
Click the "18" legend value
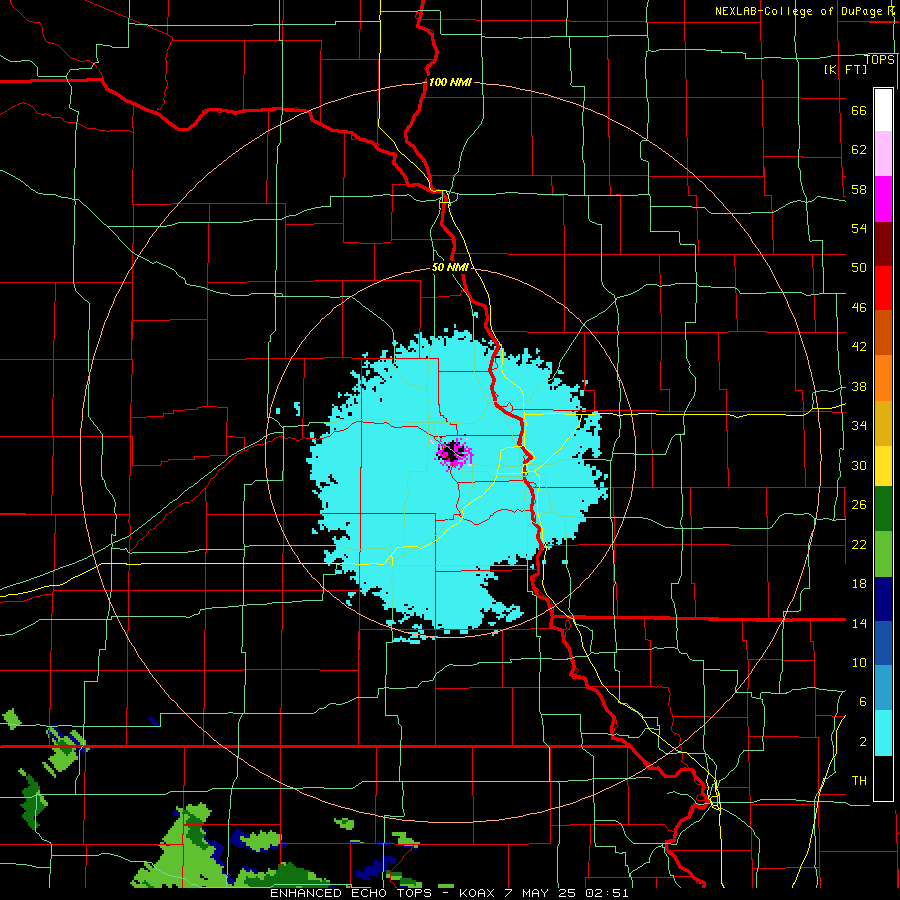coord(859,584)
